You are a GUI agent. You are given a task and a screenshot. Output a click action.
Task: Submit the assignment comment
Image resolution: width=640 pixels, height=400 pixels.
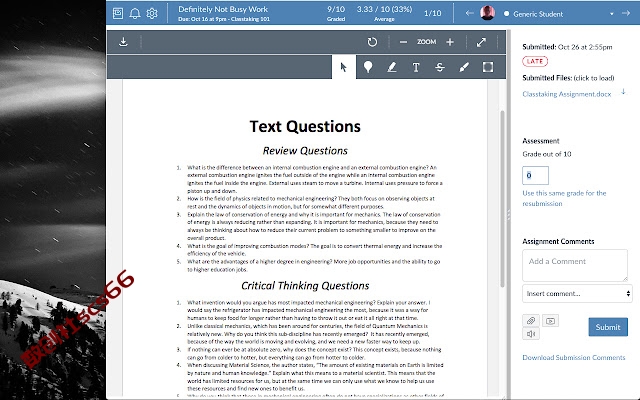click(608, 327)
